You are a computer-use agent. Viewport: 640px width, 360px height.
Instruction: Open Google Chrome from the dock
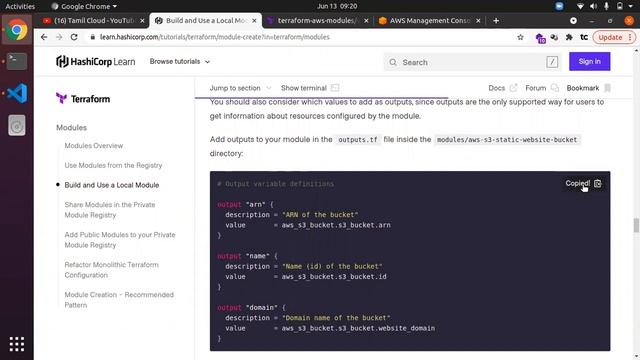point(17,30)
